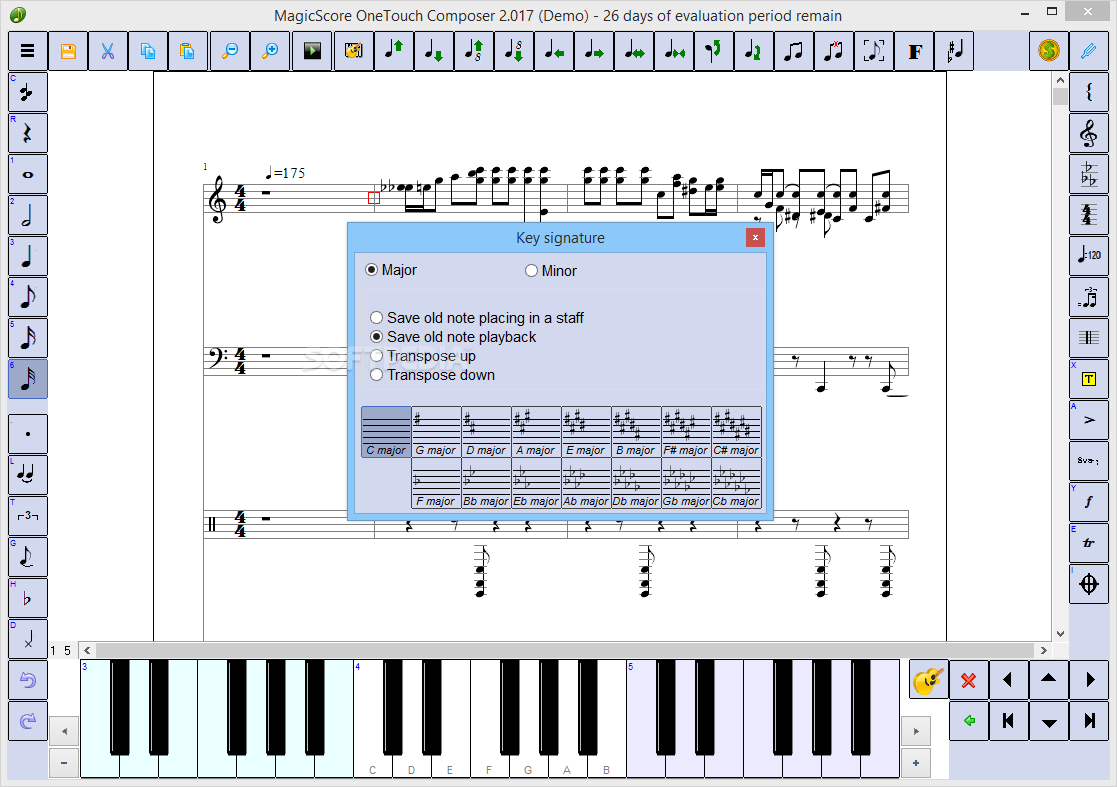Screen dimensions: 1117x787
Task: Add dotted note modifier
Action: 28,434
